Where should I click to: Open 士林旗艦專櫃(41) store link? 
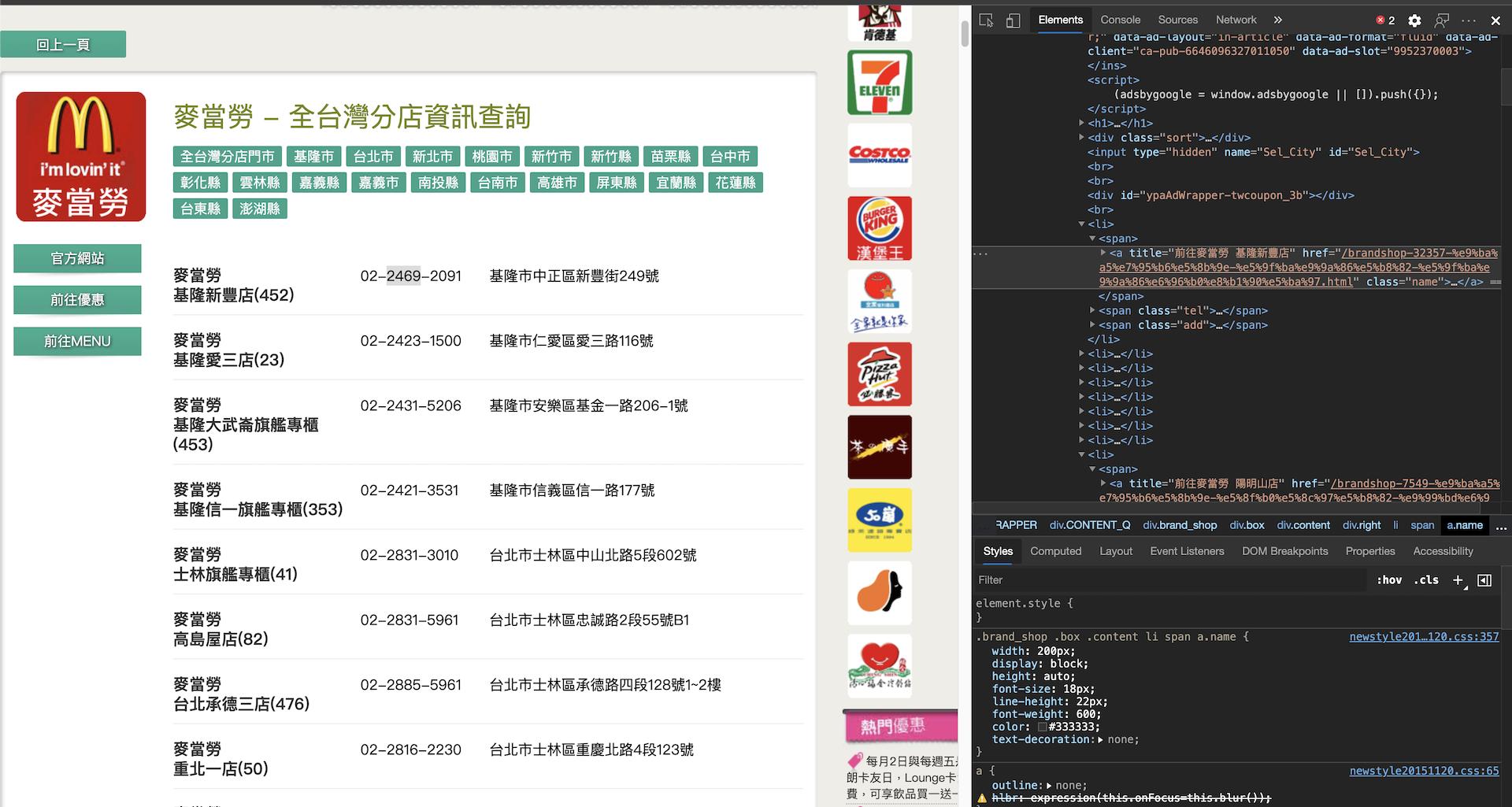(x=235, y=565)
